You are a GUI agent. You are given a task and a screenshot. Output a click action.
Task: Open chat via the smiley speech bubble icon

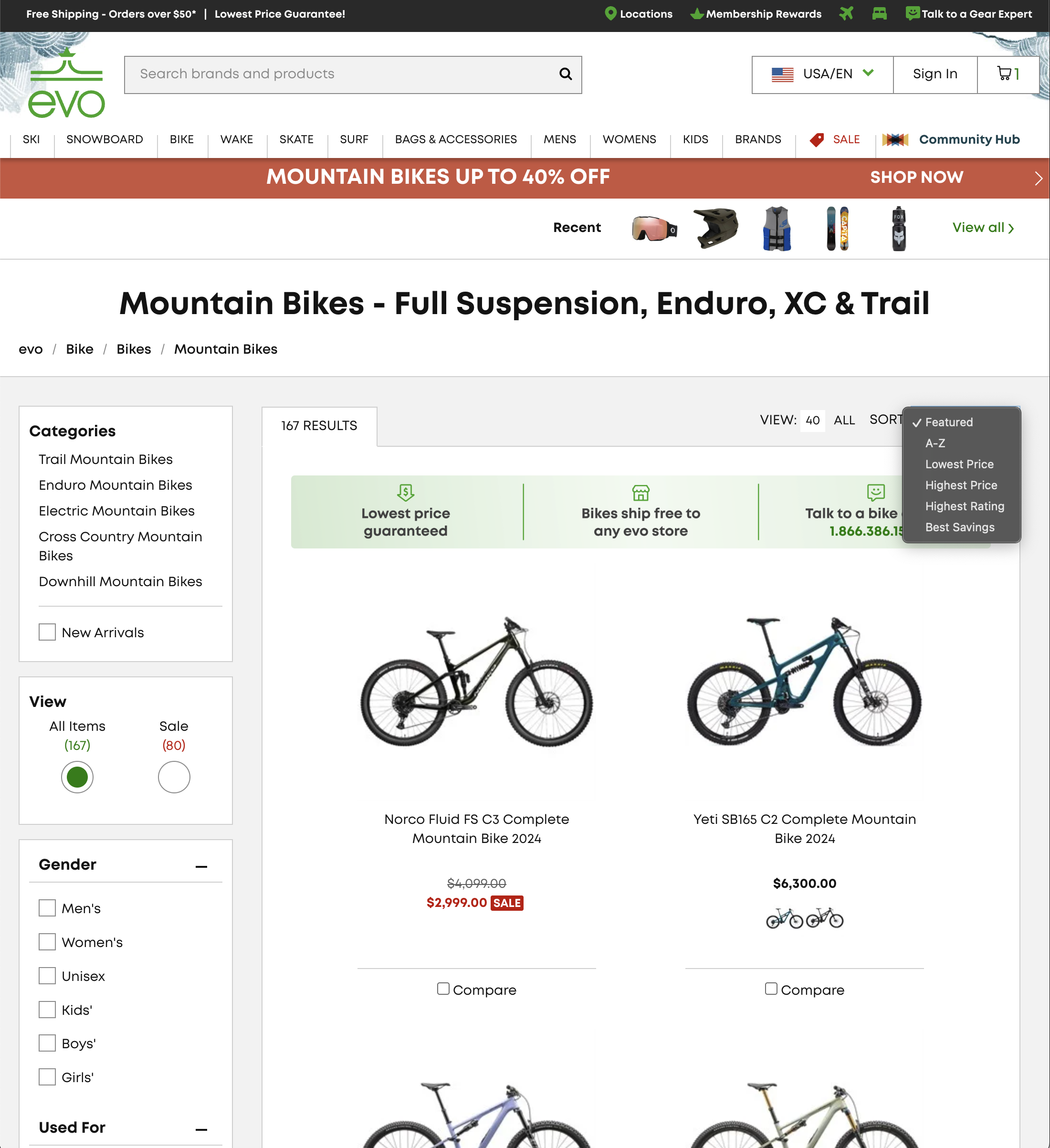912,14
